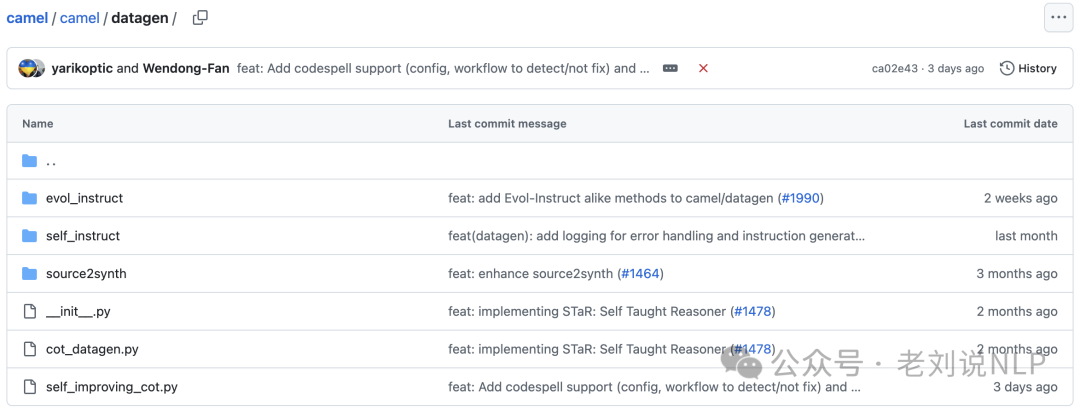Copy the datagen path with the copy icon

200,18
